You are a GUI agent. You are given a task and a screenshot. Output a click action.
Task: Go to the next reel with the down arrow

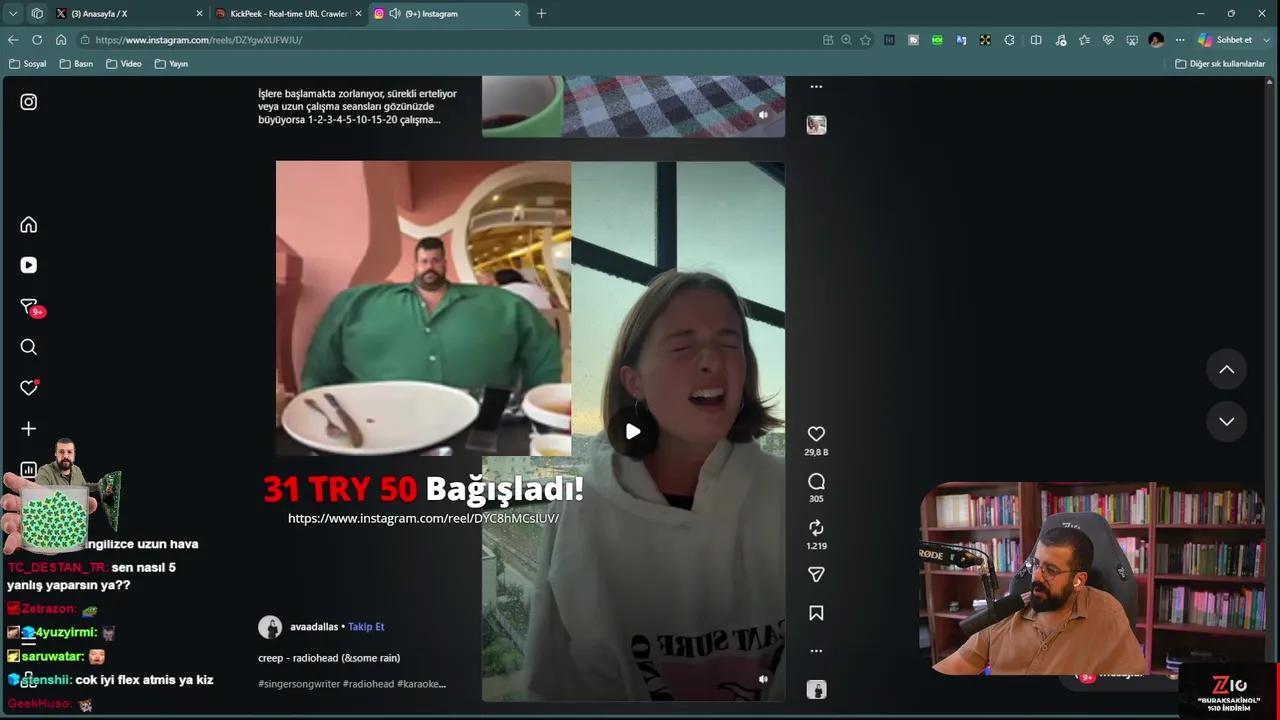[x=1226, y=421]
